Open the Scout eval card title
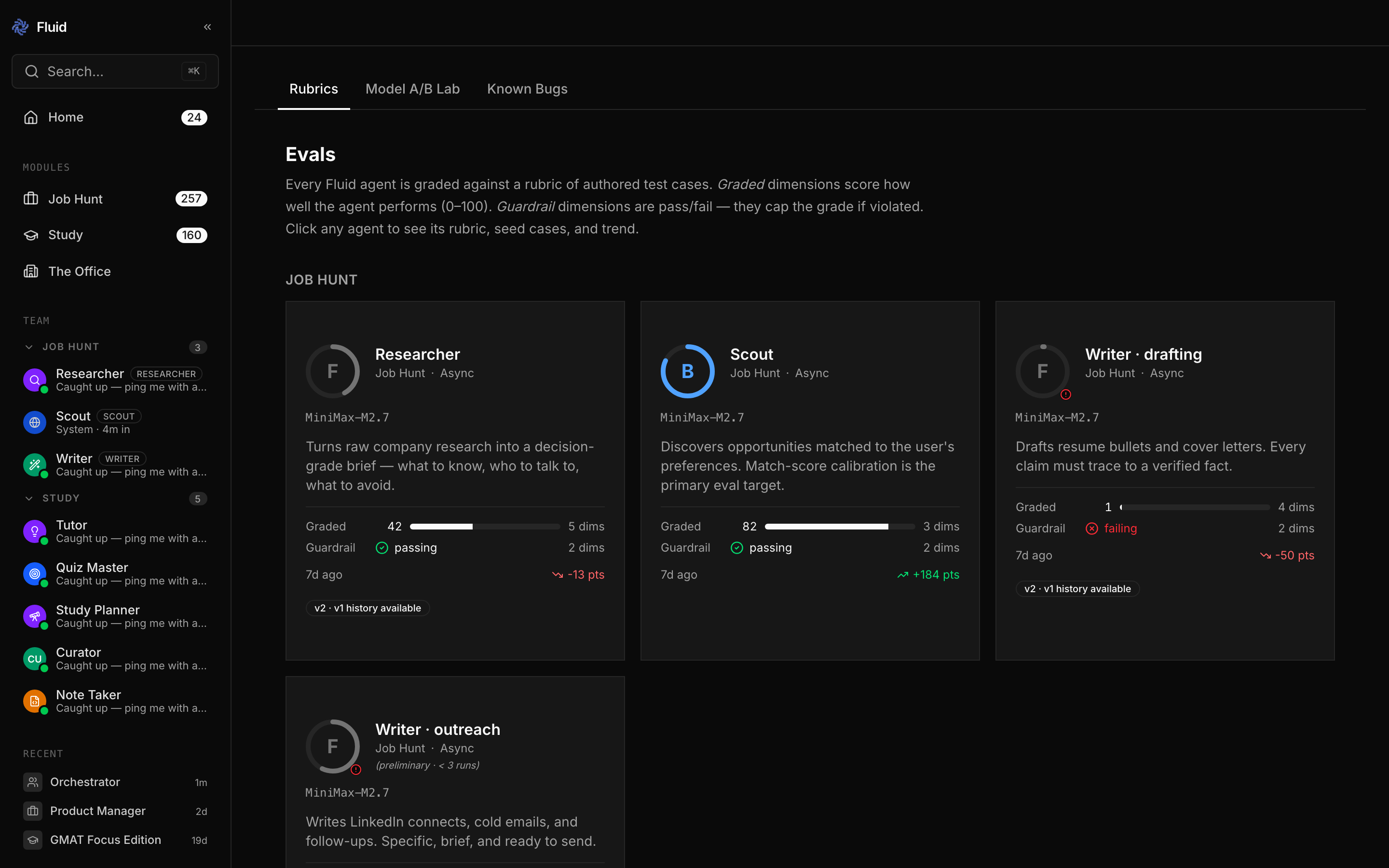1389x868 pixels. pyautogui.click(x=751, y=354)
